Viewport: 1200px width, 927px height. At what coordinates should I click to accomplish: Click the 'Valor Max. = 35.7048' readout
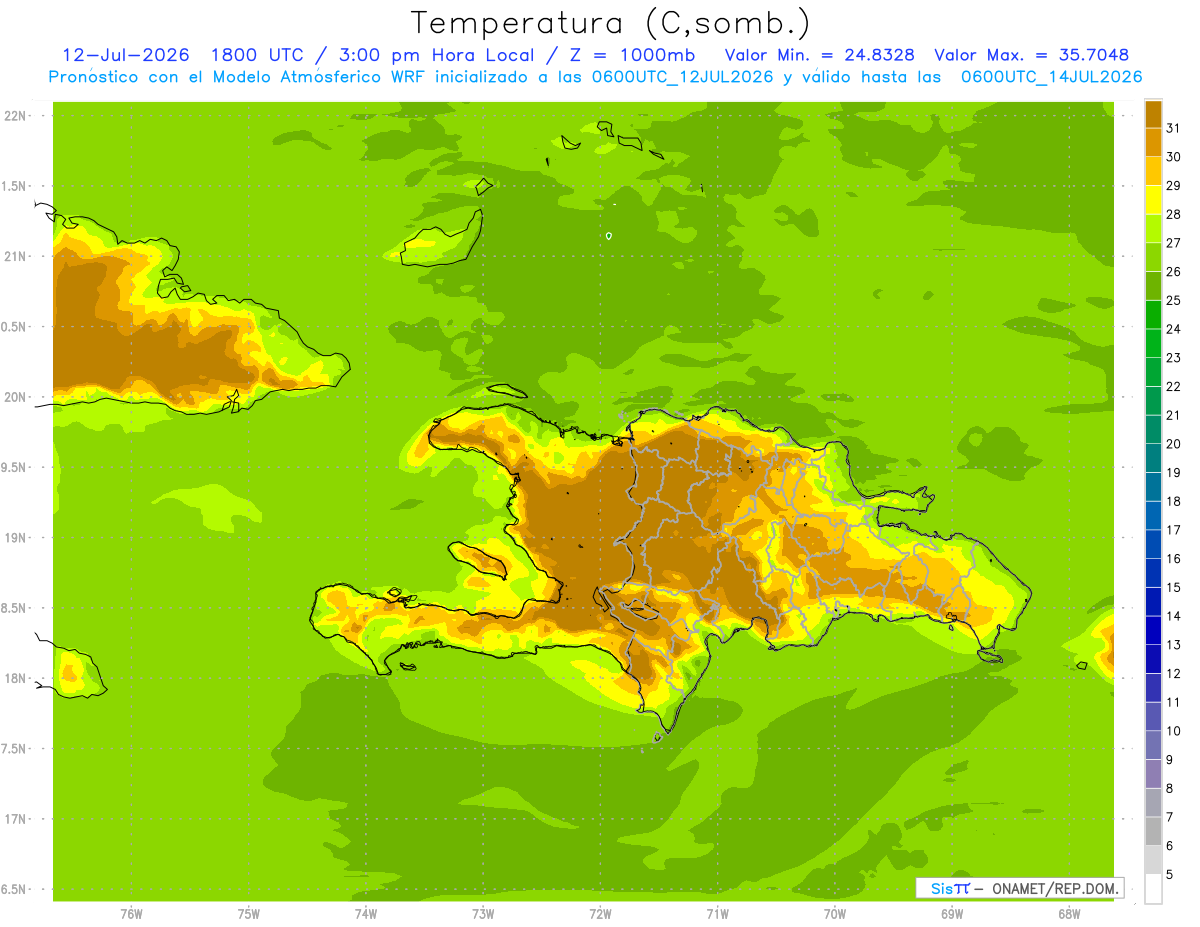point(1031,55)
